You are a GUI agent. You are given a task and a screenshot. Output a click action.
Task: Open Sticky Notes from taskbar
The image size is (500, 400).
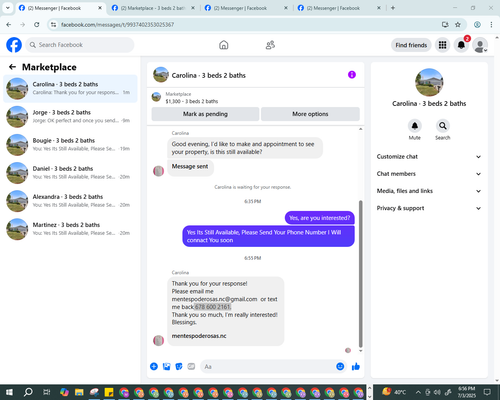(x=109, y=392)
